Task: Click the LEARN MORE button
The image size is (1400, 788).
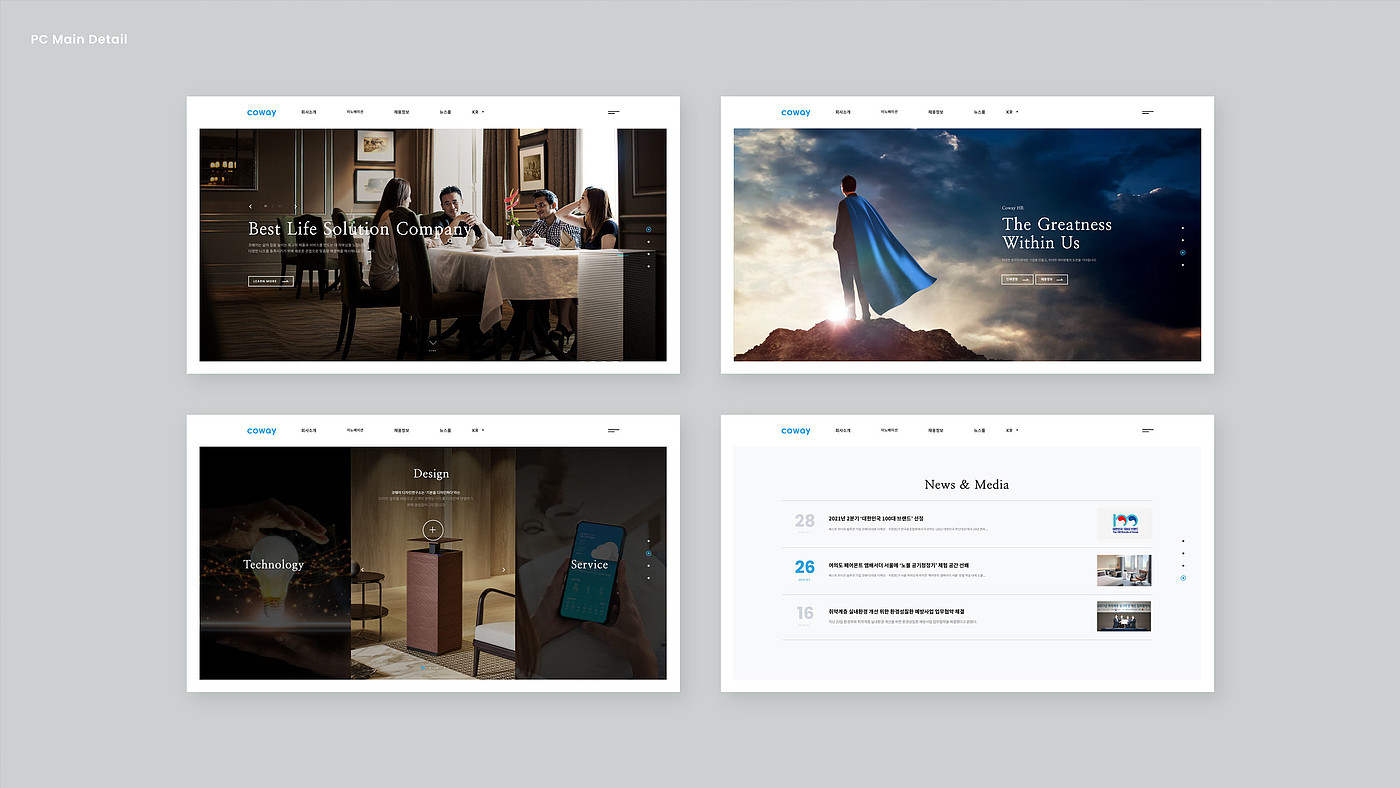Action: 271,282
